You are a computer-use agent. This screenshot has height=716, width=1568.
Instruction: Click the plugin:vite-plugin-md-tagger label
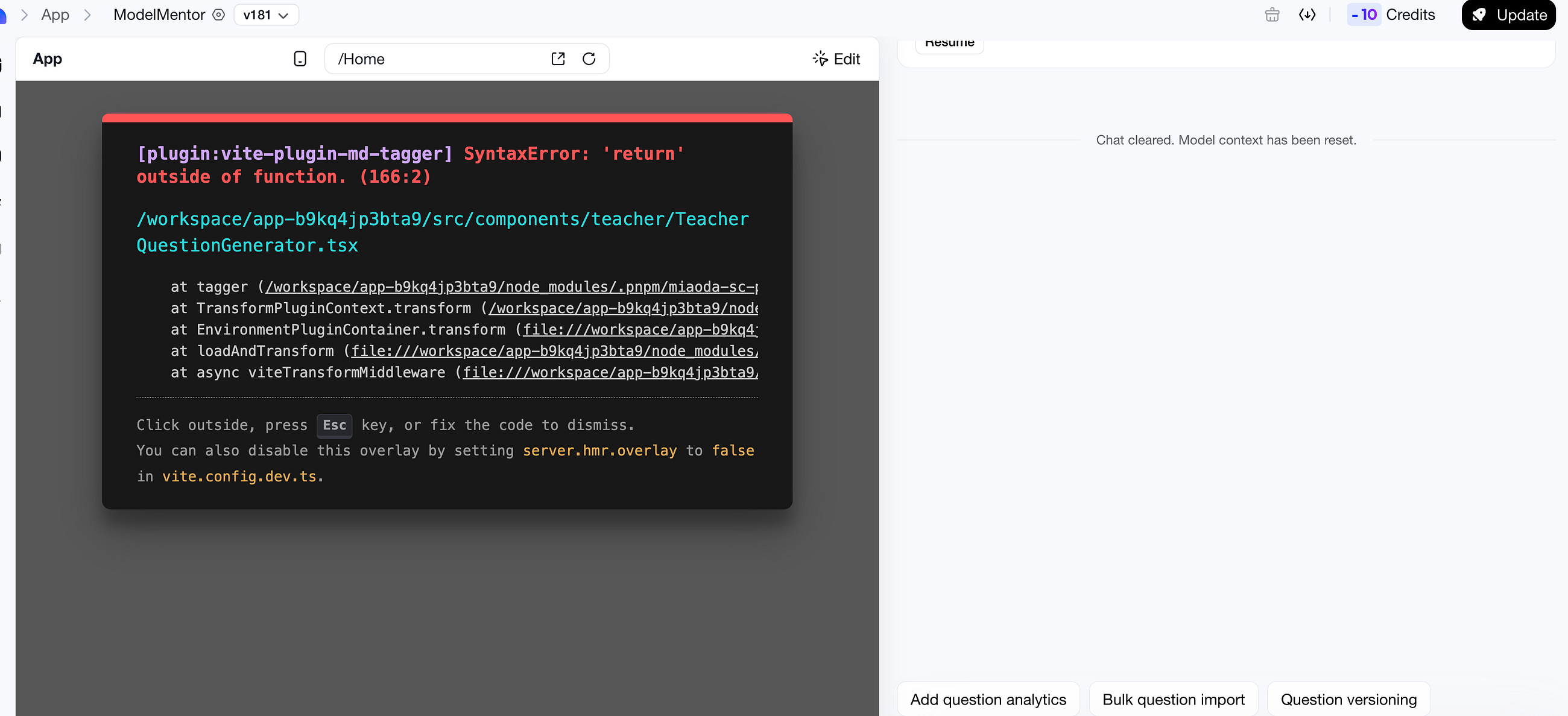pos(295,153)
